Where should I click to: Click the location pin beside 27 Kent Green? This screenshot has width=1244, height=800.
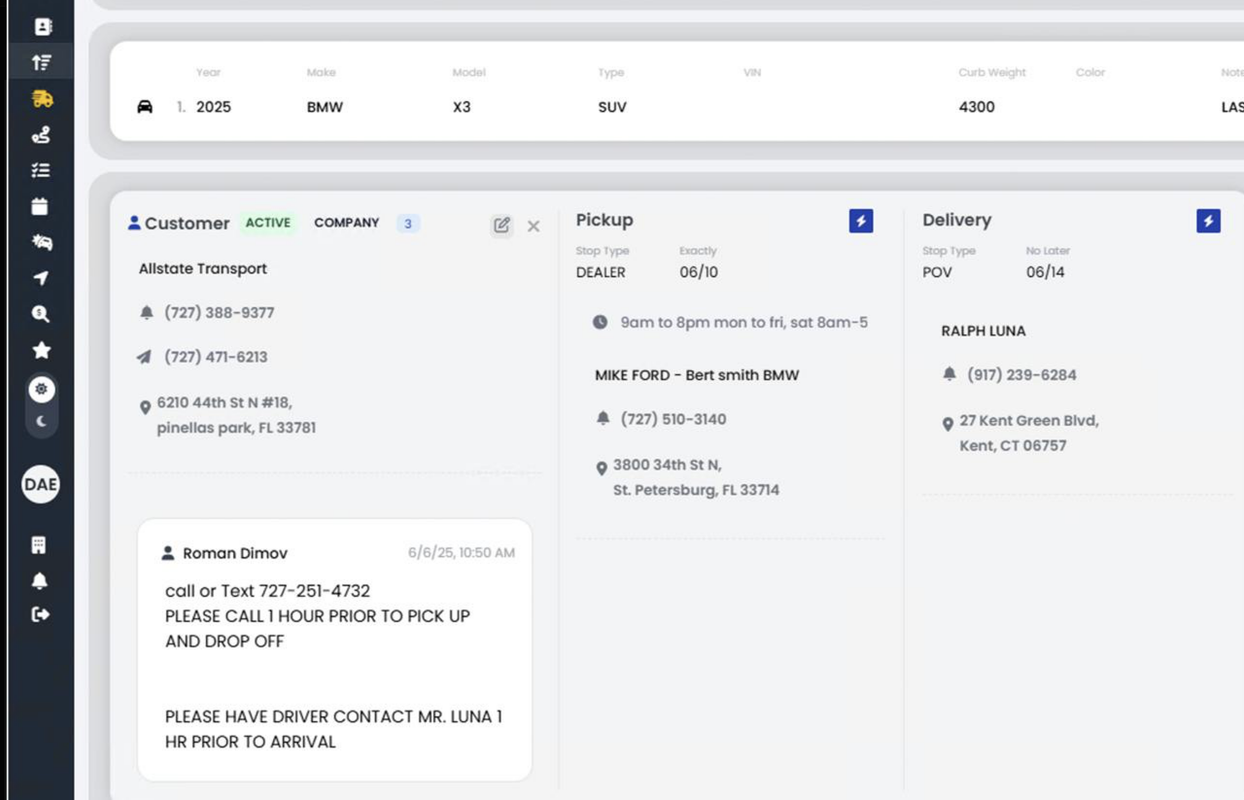pos(948,425)
